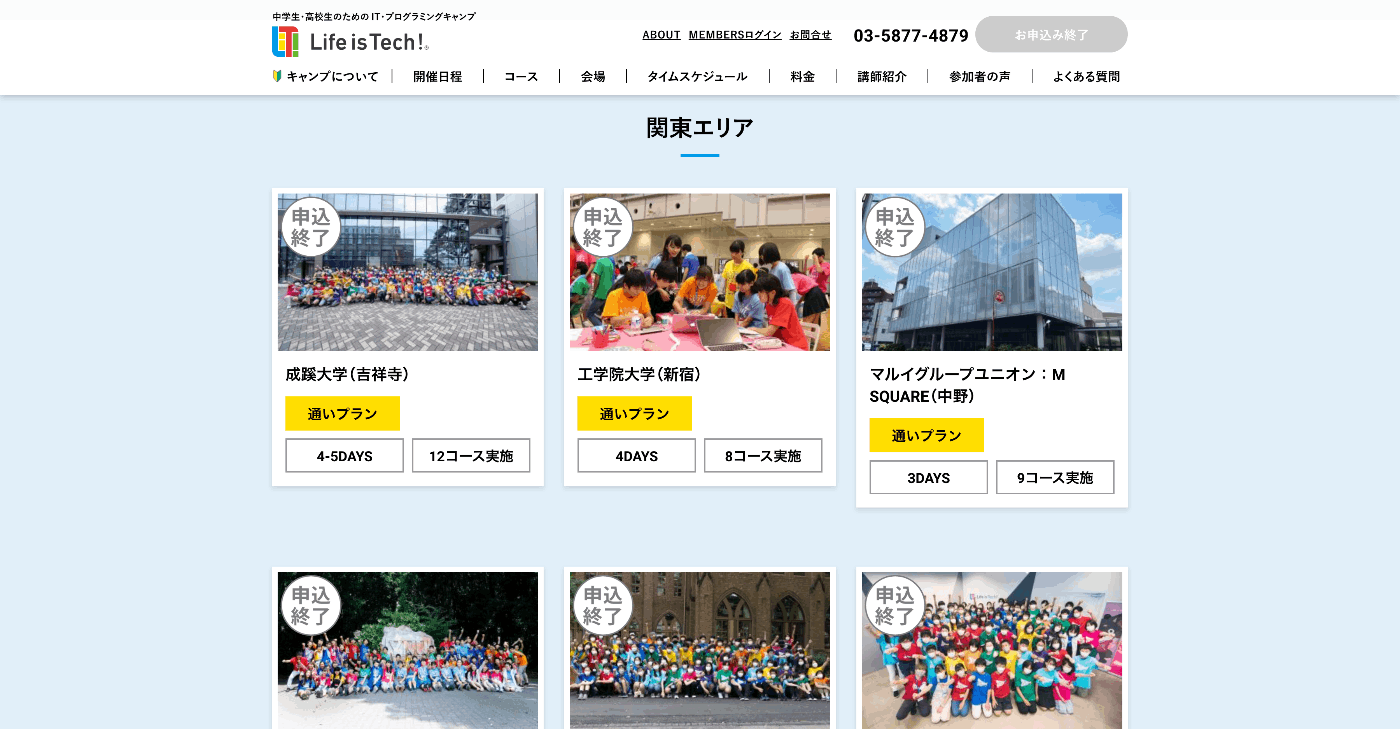Open the outdoor forest group photo card
Image resolution: width=1400 pixels, height=729 pixels.
coord(408,650)
